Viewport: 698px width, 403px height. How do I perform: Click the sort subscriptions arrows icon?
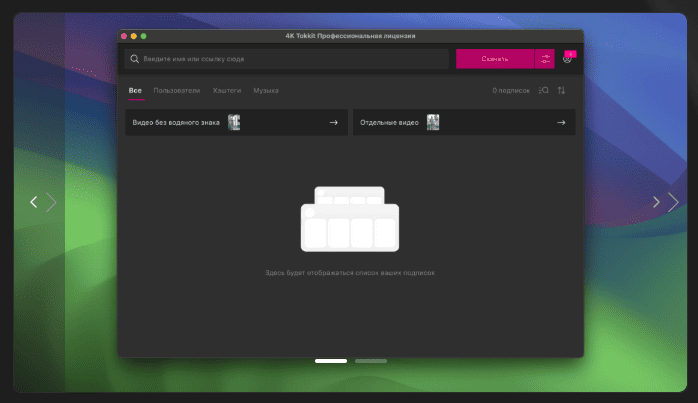point(561,90)
